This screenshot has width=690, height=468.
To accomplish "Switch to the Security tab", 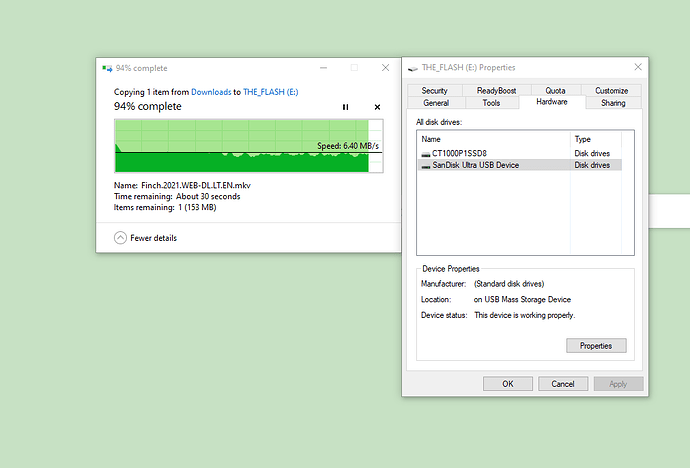I will click(434, 91).
